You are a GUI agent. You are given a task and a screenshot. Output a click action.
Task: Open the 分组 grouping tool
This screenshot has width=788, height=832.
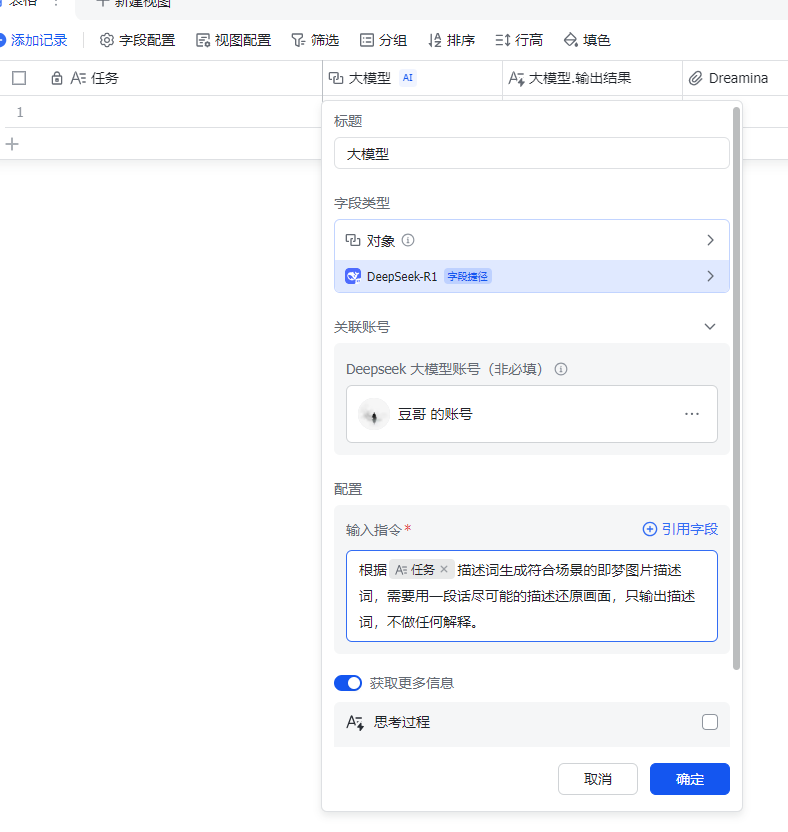(x=383, y=40)
